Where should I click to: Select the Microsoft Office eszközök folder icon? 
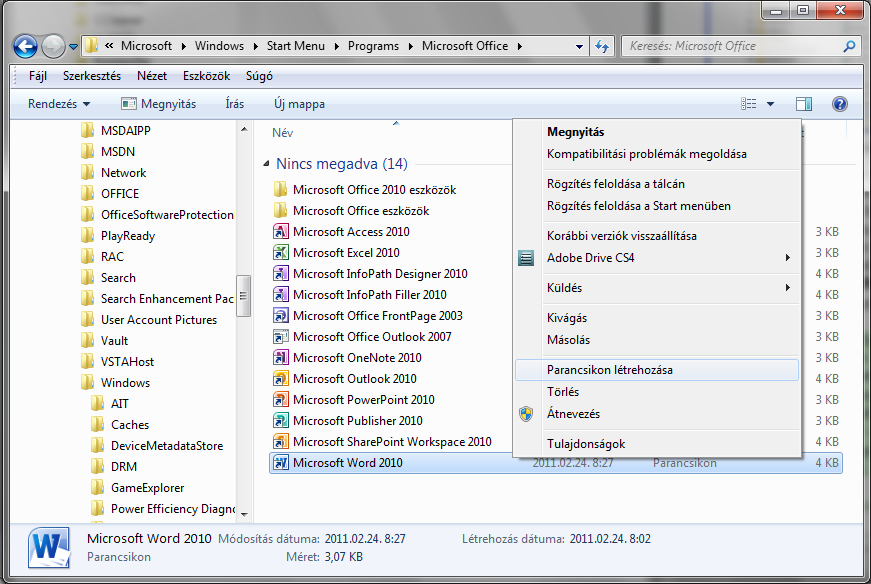coord(281,211)
